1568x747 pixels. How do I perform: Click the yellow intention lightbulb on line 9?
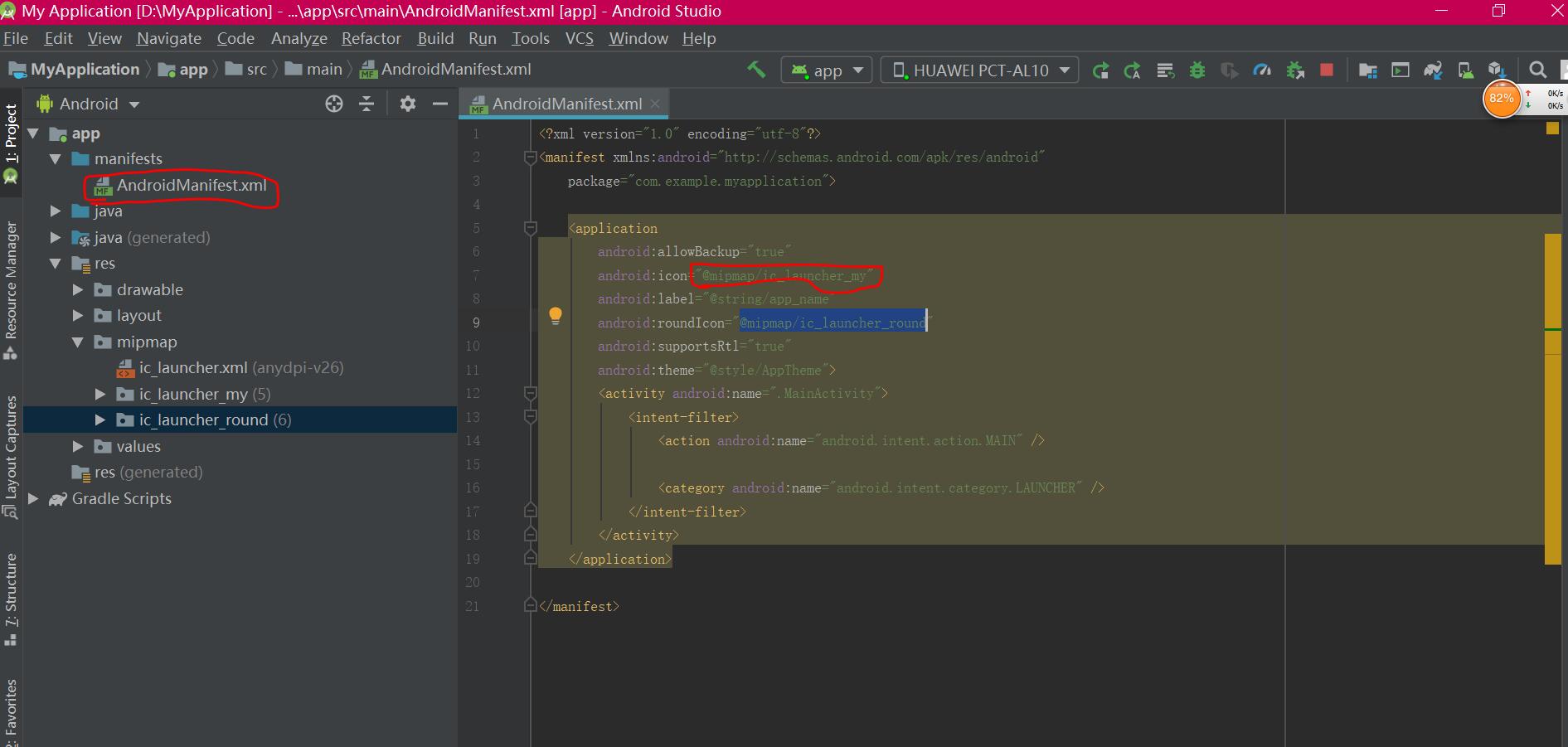[x=556, y=315]
